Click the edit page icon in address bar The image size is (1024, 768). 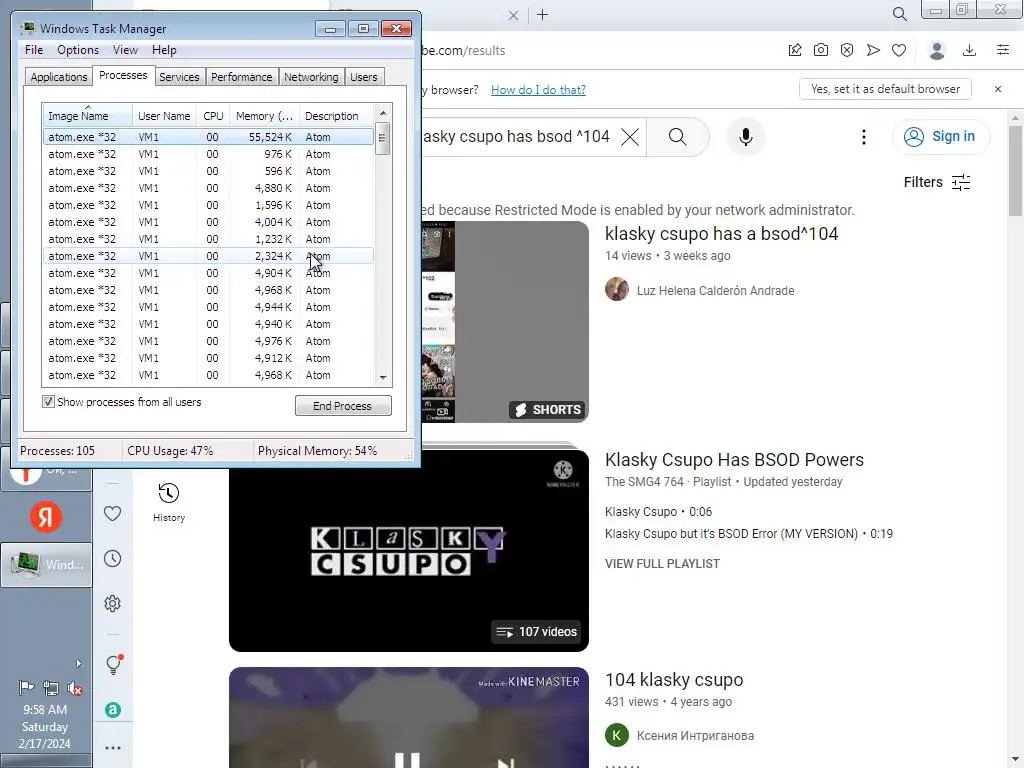(x=795, y=50)
